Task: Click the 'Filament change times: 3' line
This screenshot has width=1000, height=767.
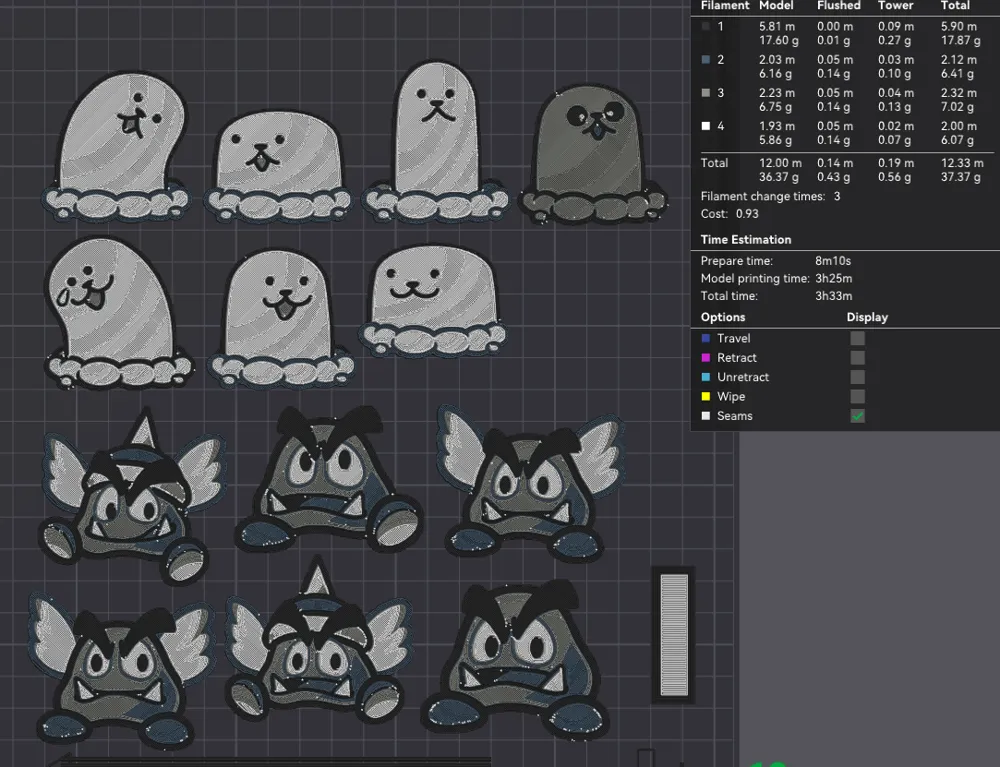Action: (770, 196)
